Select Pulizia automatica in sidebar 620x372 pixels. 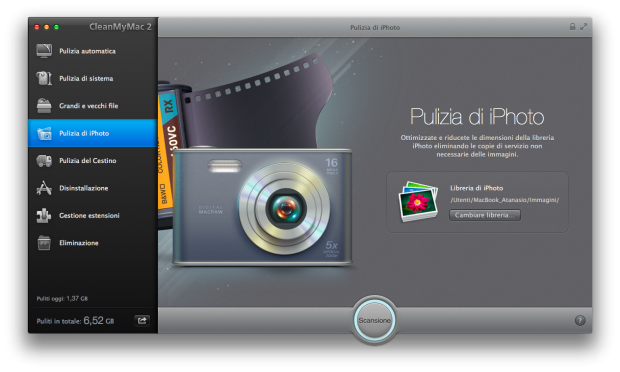(x=87, y=51)
